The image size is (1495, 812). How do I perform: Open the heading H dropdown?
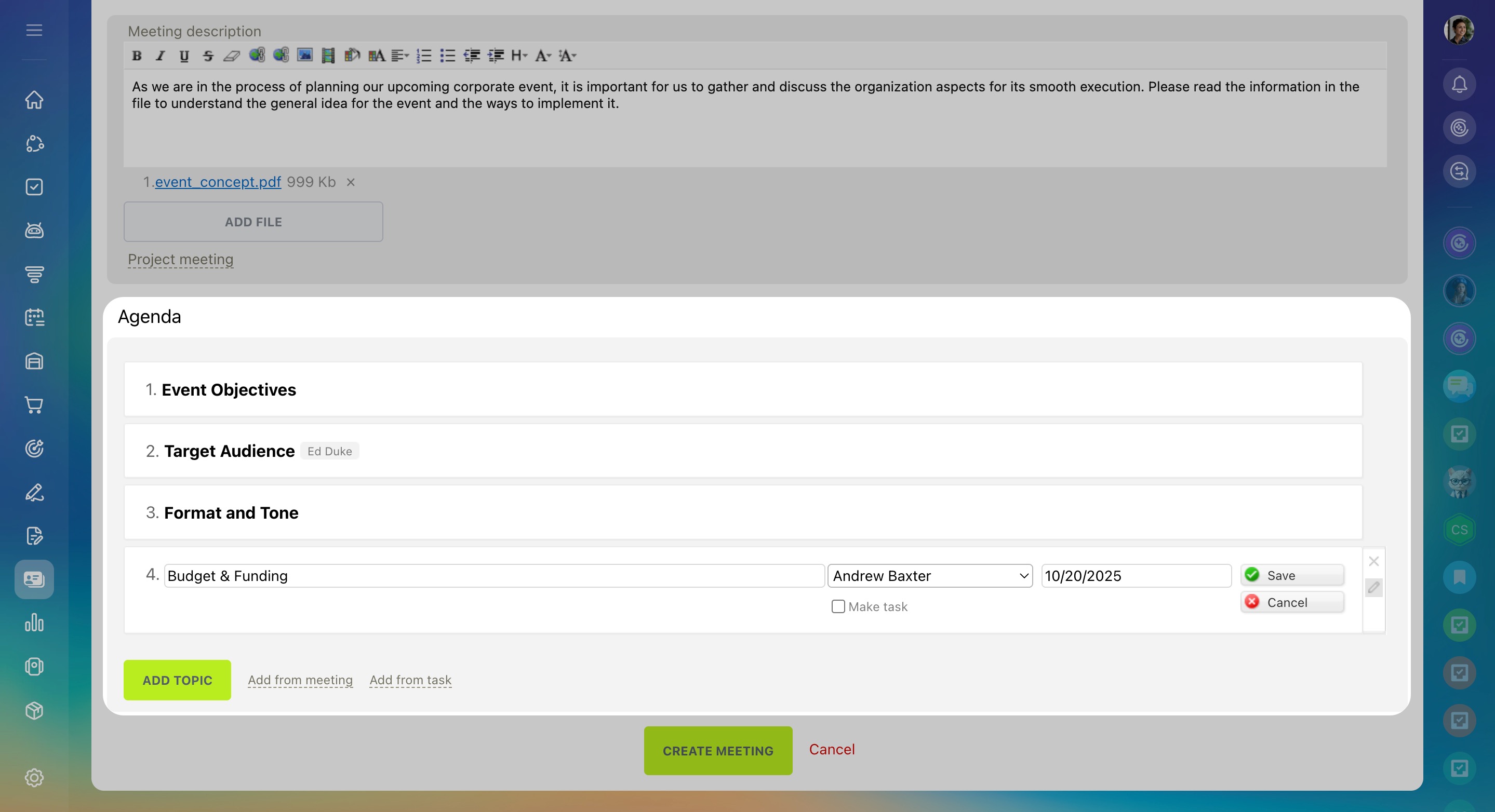pyautogui.click(x=519, y=56)
